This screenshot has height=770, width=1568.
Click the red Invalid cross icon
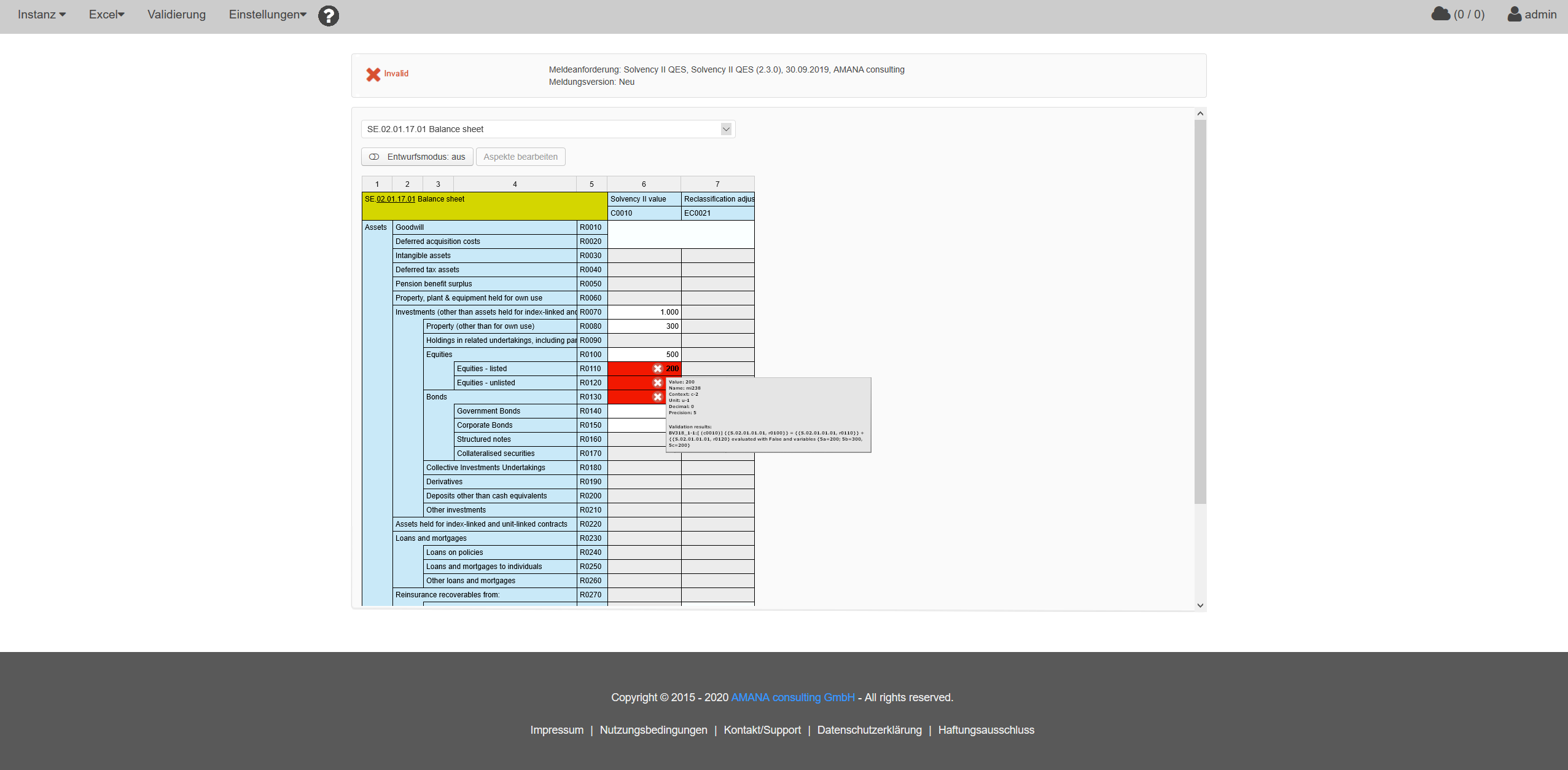(373, 74)
